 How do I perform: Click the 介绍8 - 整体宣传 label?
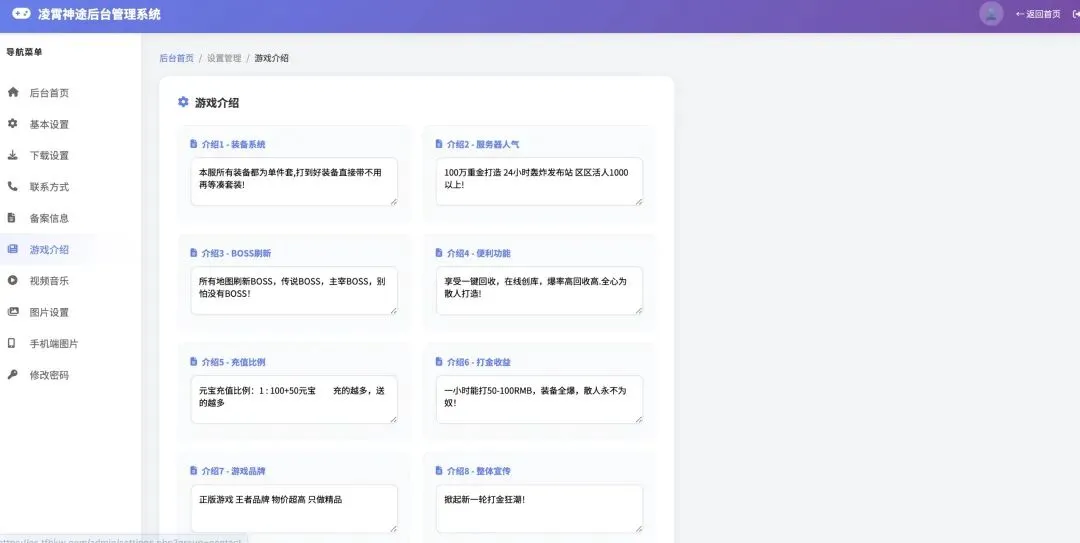pos(479,471)
